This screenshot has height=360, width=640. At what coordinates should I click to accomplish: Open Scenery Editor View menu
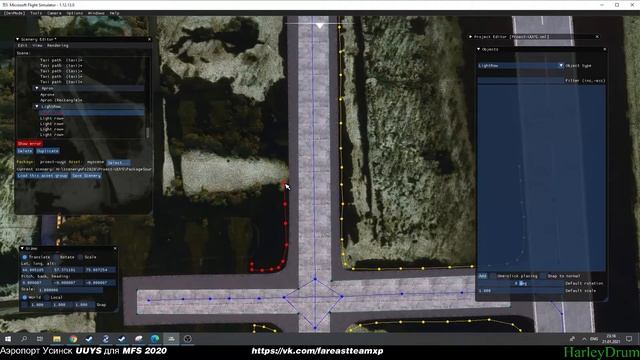(x=37, y=45)
